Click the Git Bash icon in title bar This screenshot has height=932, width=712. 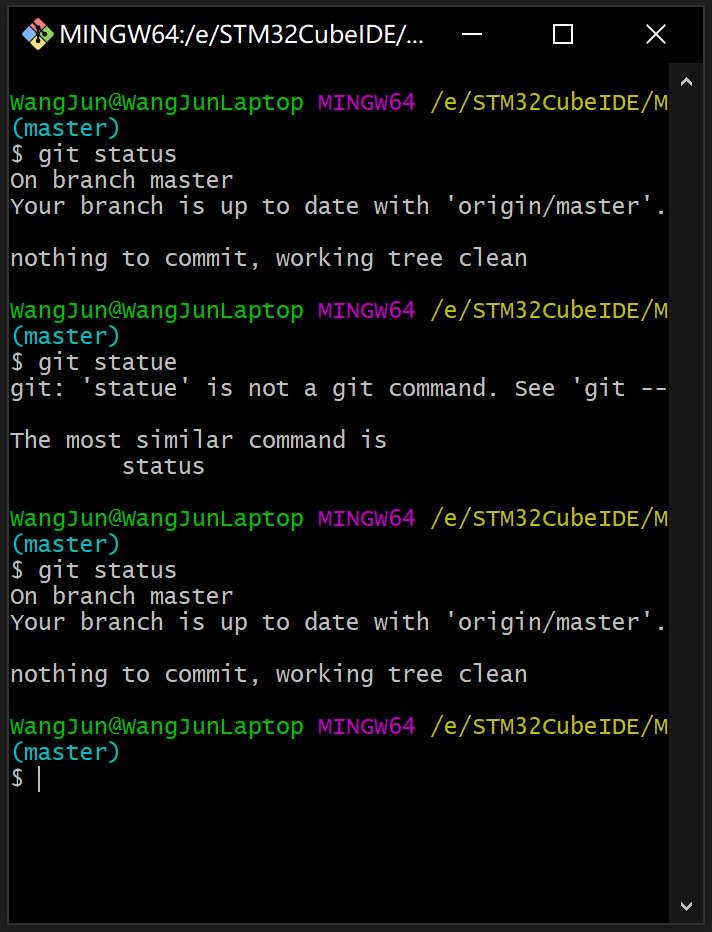tap(40, 33)
